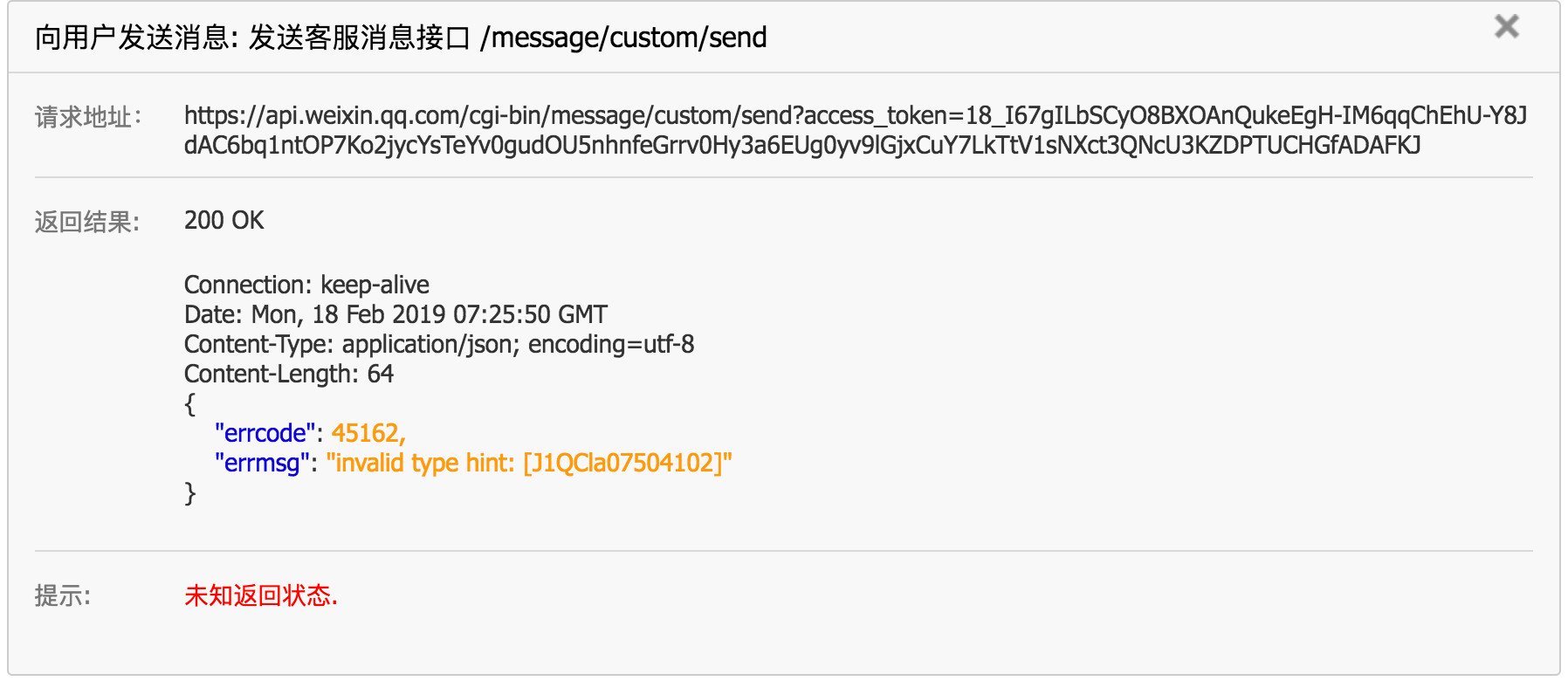Screen dimensions: 1568x681
Task: Click /message/custom/send path in the title
Action: 623,38
